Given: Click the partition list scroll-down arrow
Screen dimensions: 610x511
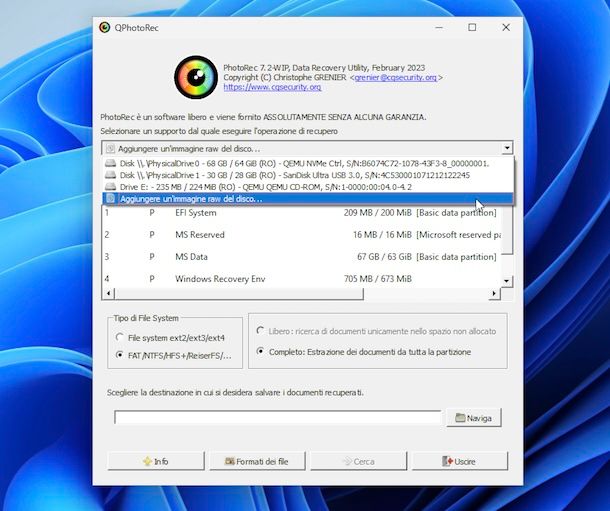Looking at the screenshot, I should pos(507,281).
